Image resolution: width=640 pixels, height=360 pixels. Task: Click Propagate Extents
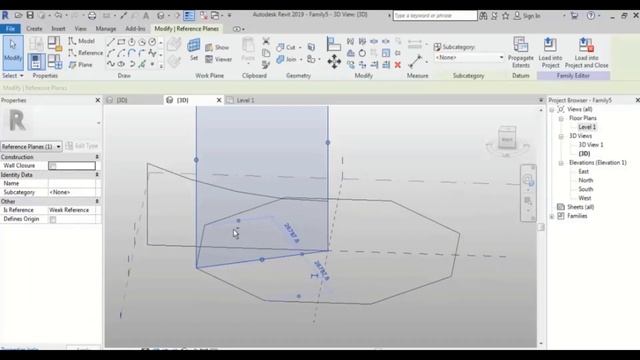pyautogui.click(x=520, y=53)
